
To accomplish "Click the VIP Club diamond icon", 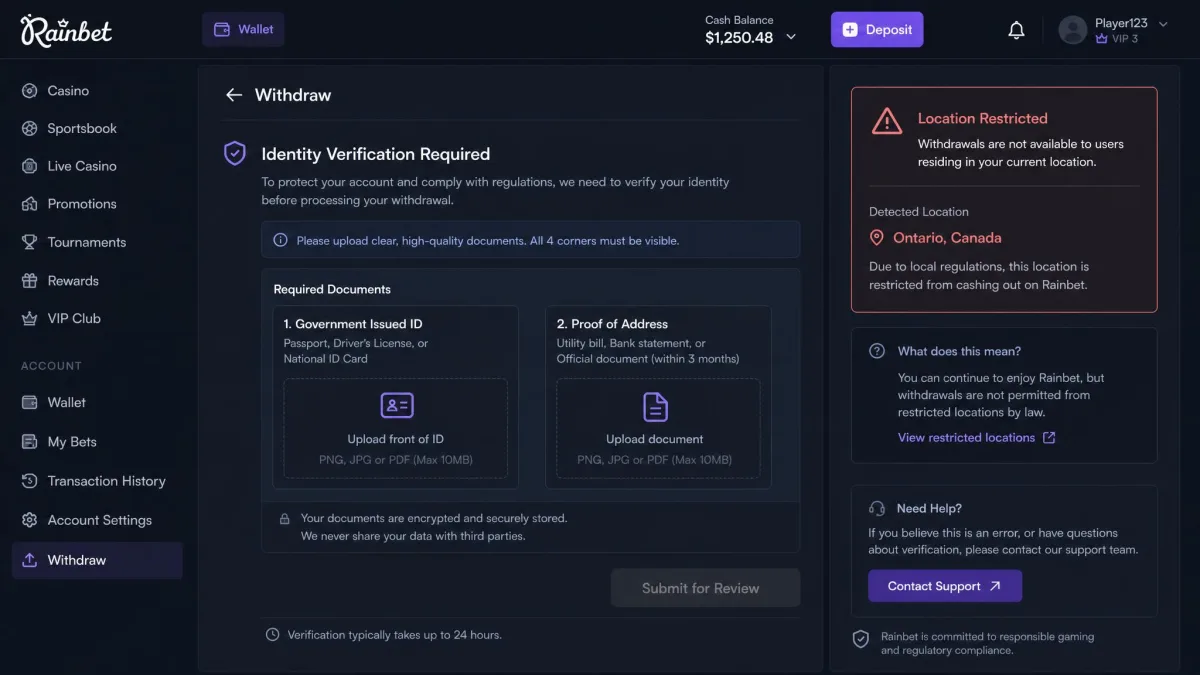I will 29,319.
